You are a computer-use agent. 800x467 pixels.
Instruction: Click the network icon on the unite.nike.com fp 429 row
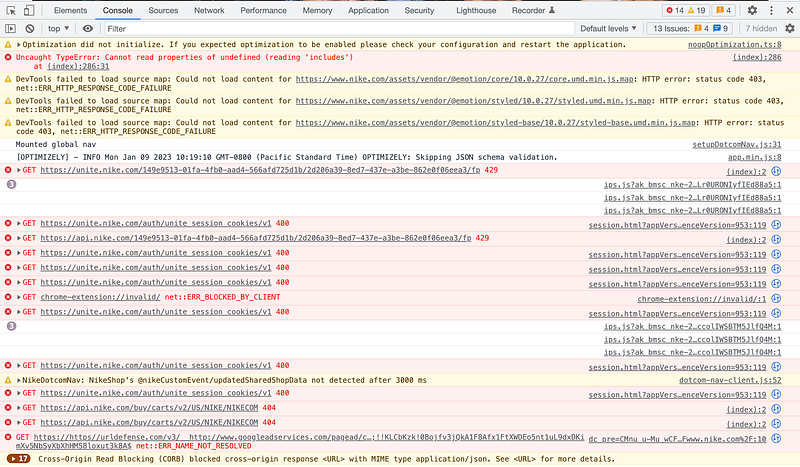pos(776,171)
